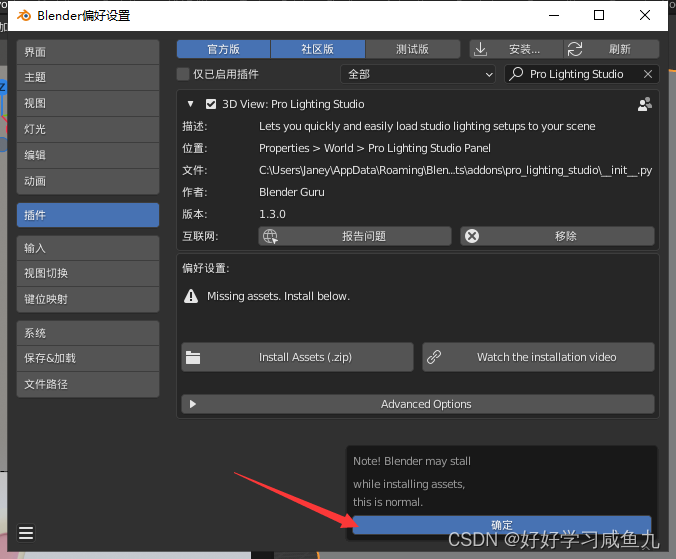
Task: Click the Missing assets warning text
Action: (x=279, y=296)
